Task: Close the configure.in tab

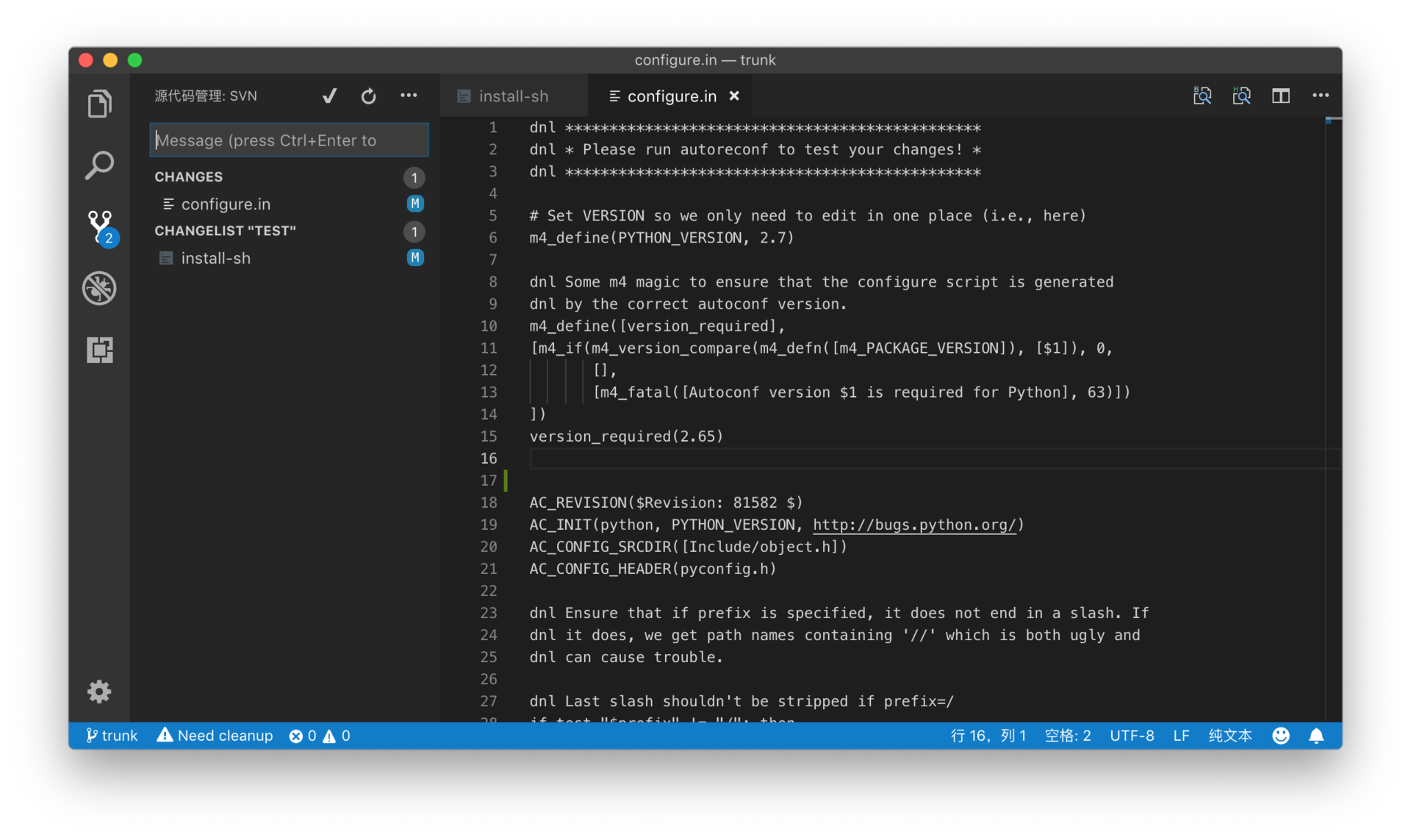Action: [734, 96]
